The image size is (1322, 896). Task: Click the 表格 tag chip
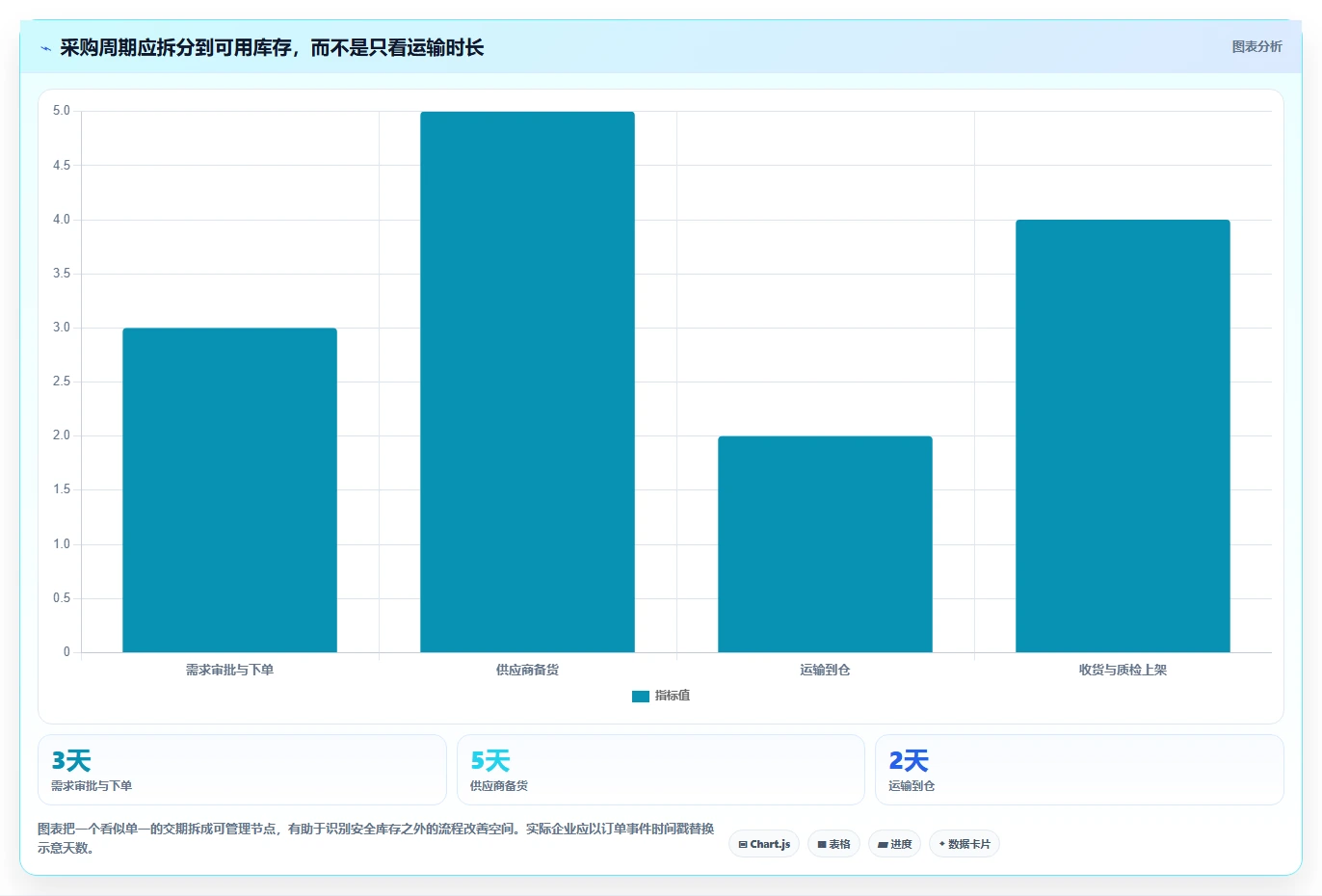pos(833,844)
